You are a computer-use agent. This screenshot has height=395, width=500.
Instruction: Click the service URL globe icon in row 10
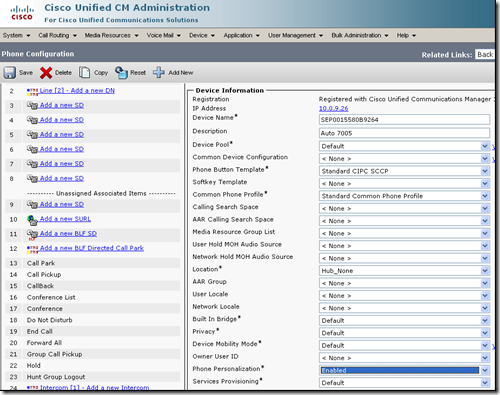(x=32, y=220)
